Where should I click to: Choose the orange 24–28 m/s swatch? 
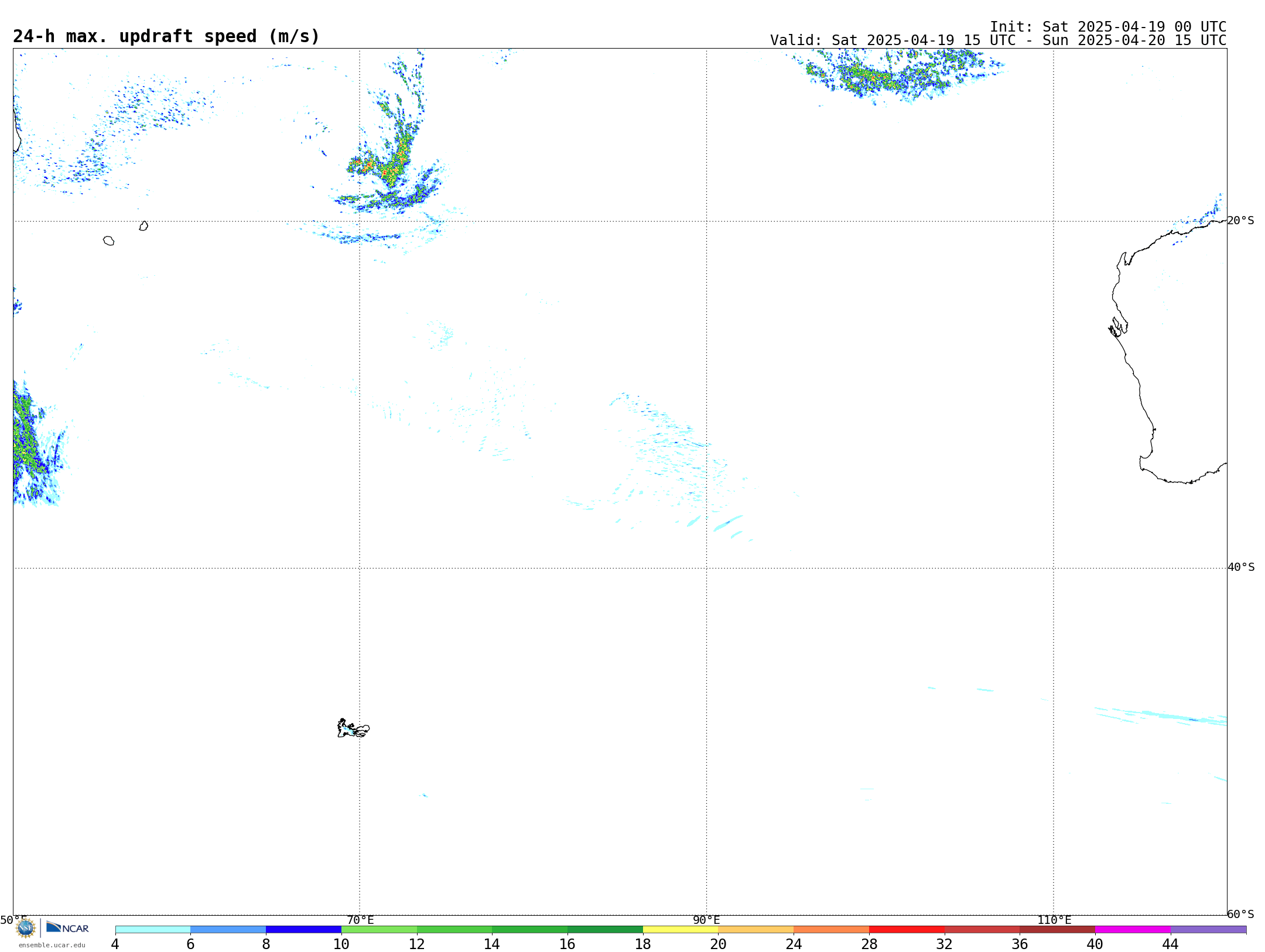[x=831, y=930]
